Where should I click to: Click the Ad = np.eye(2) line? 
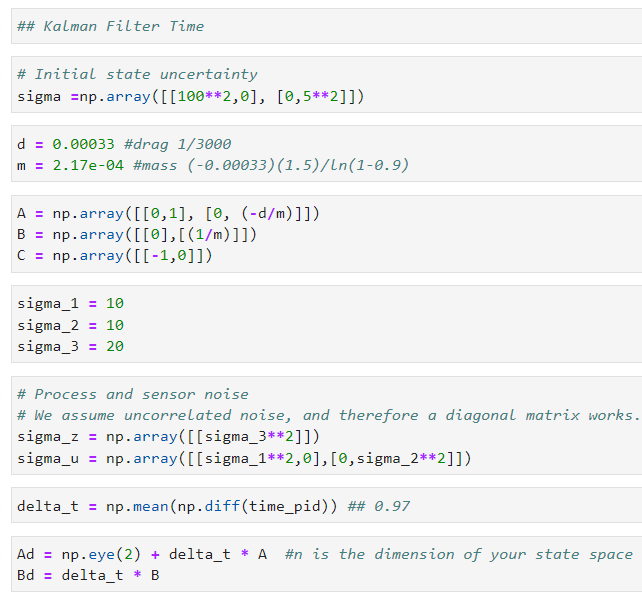[142, 554]
